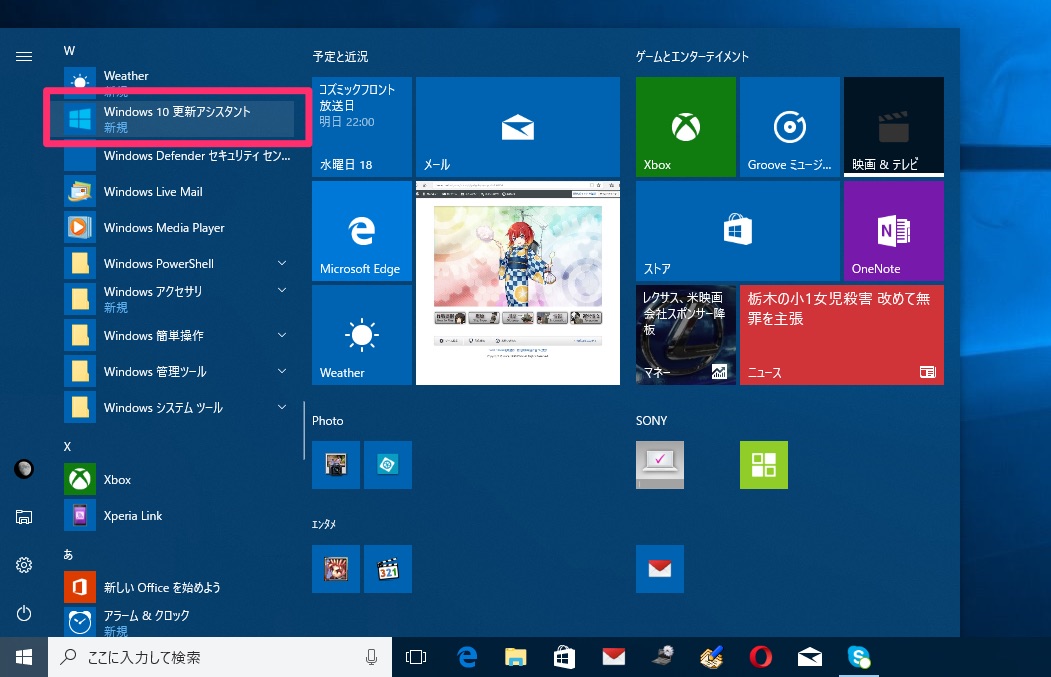Select the エンタメ group title
The width and height of the screenshot is (1051, 677).
[324, 524]
